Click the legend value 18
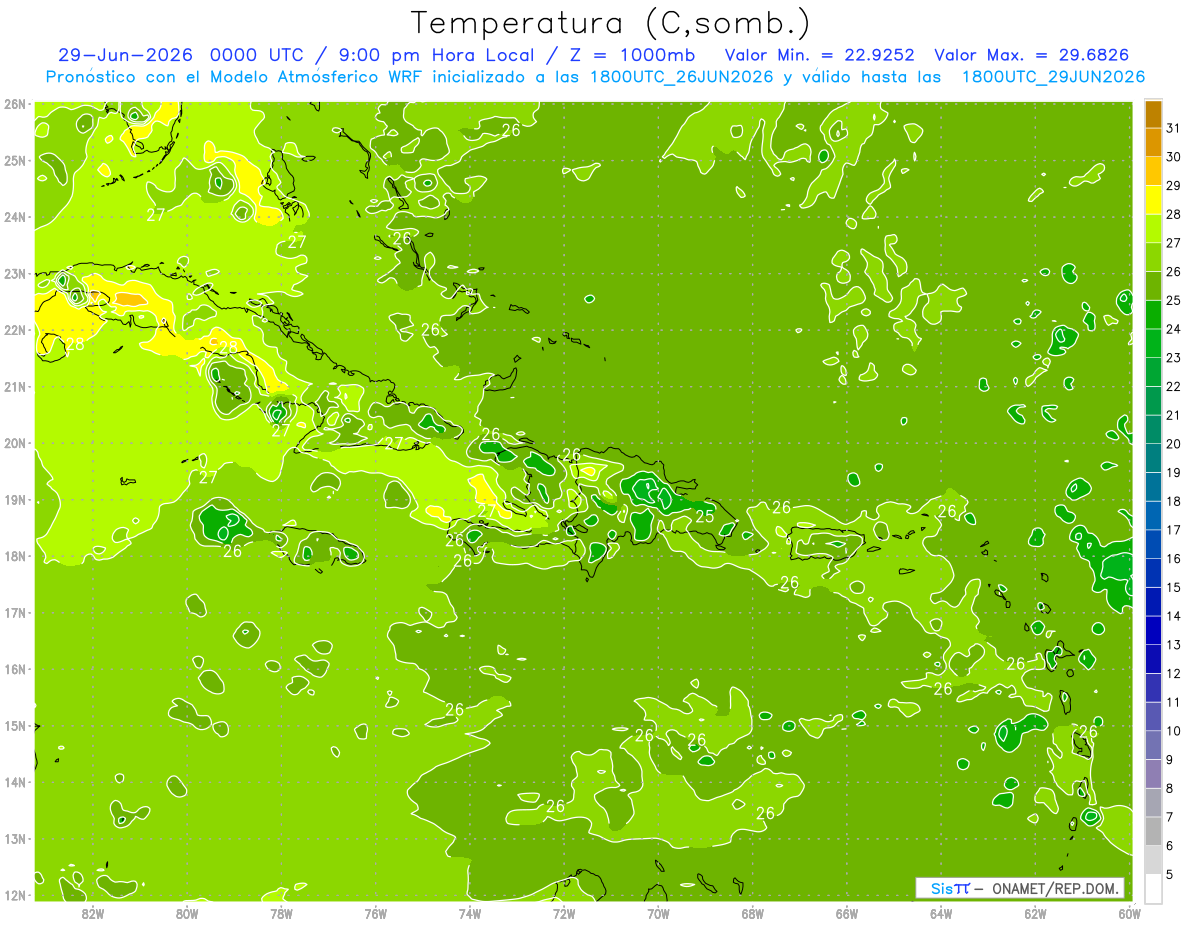Image resolution: width=1200 pixels, height=927 pixels. tap(1173, 501)
